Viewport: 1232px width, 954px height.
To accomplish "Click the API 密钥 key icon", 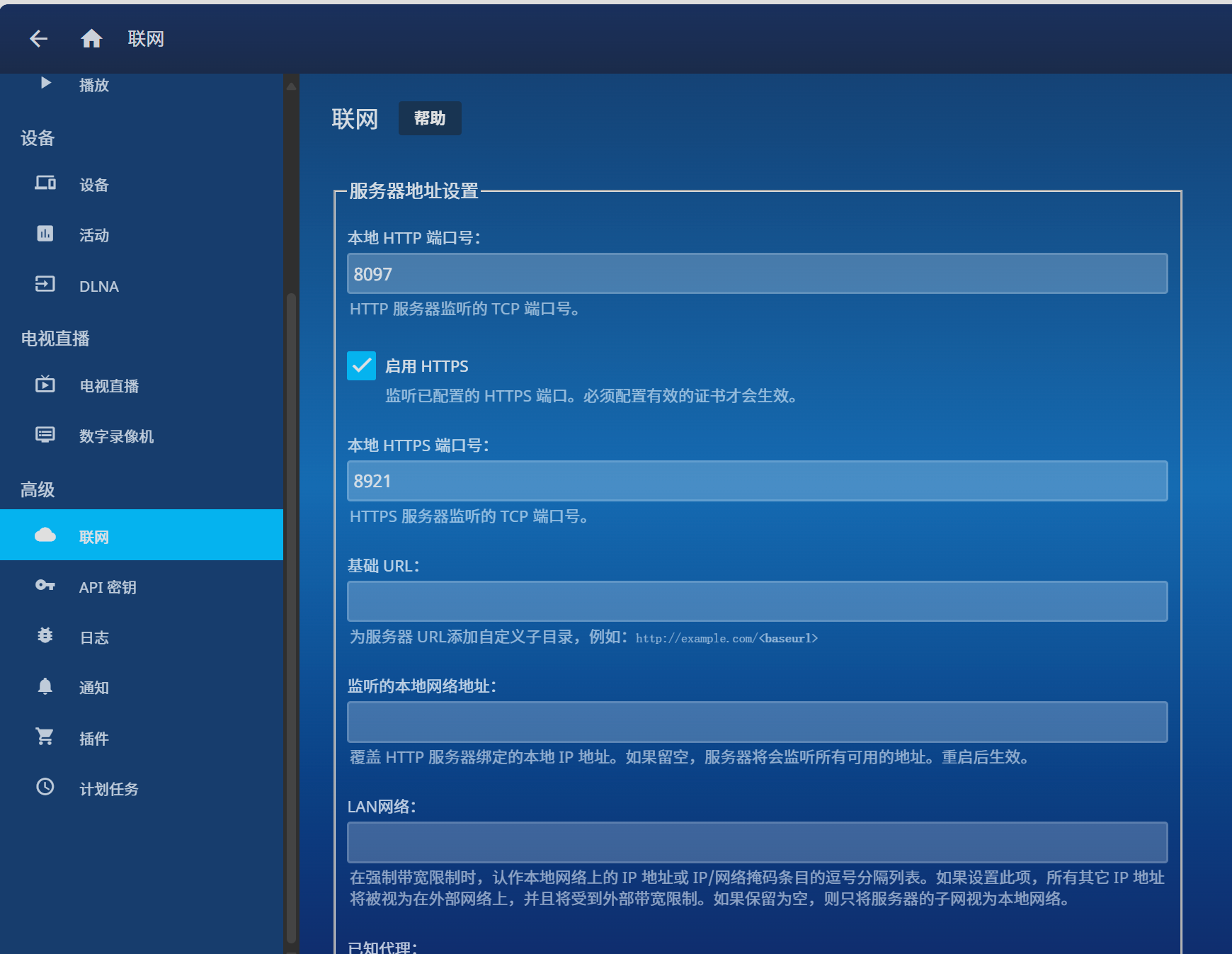I will pyautogui.click(x=45, y=586).
